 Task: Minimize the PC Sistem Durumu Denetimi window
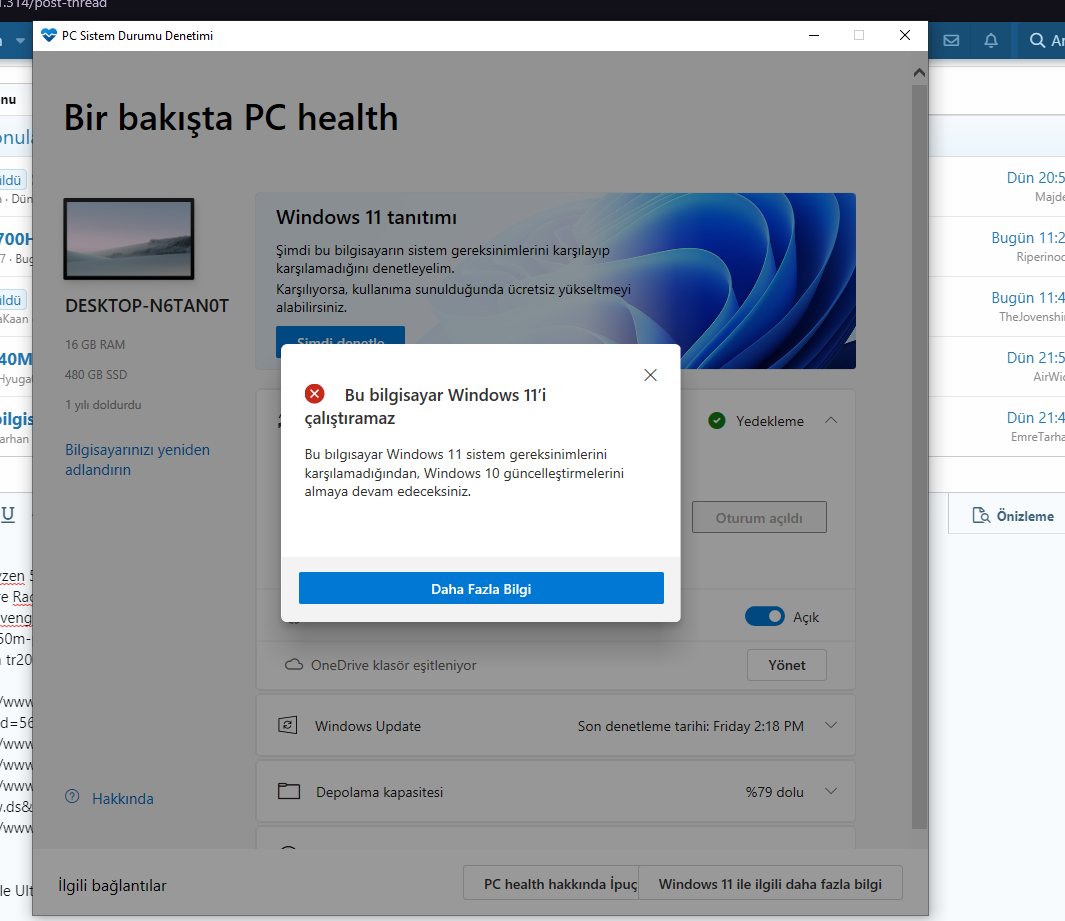tap(814, 35)
